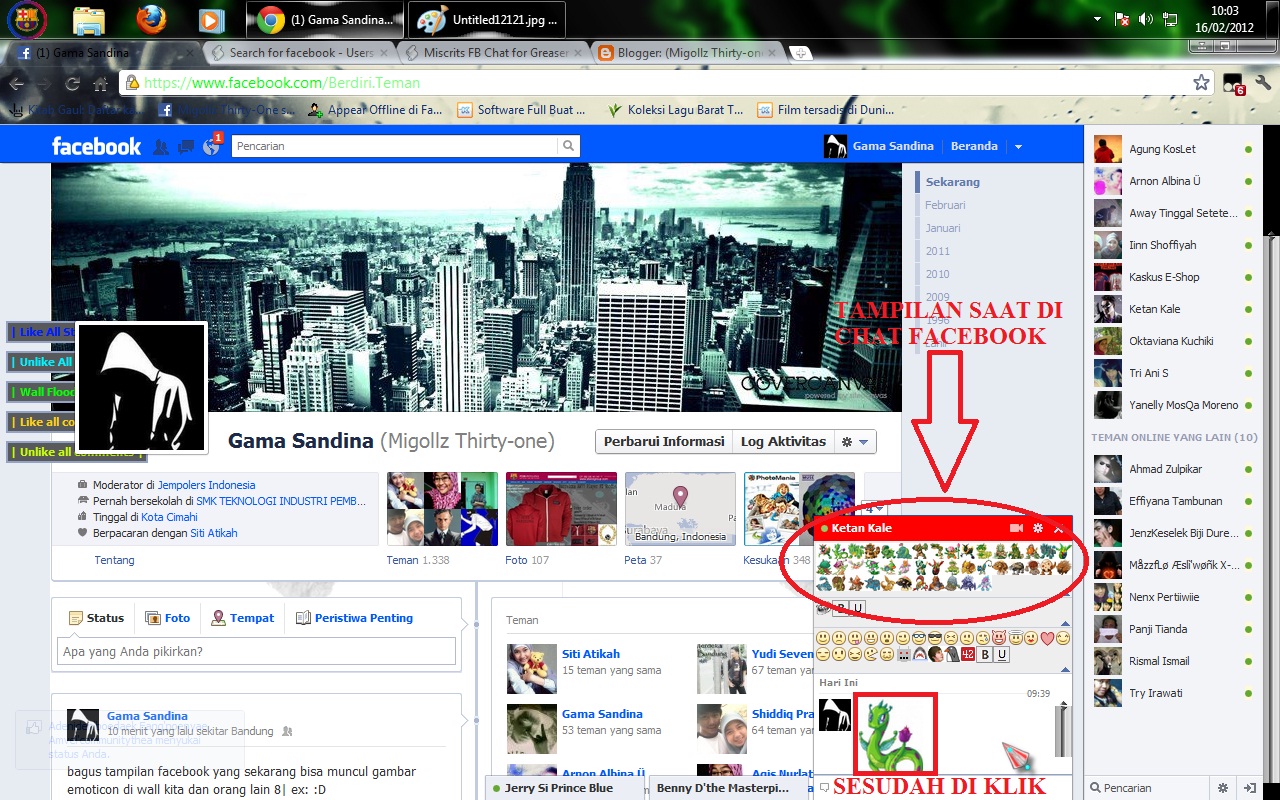Start a video call with Ketan Kale
Screen dimensions: 1280x800
click(x=1016, y=528)
